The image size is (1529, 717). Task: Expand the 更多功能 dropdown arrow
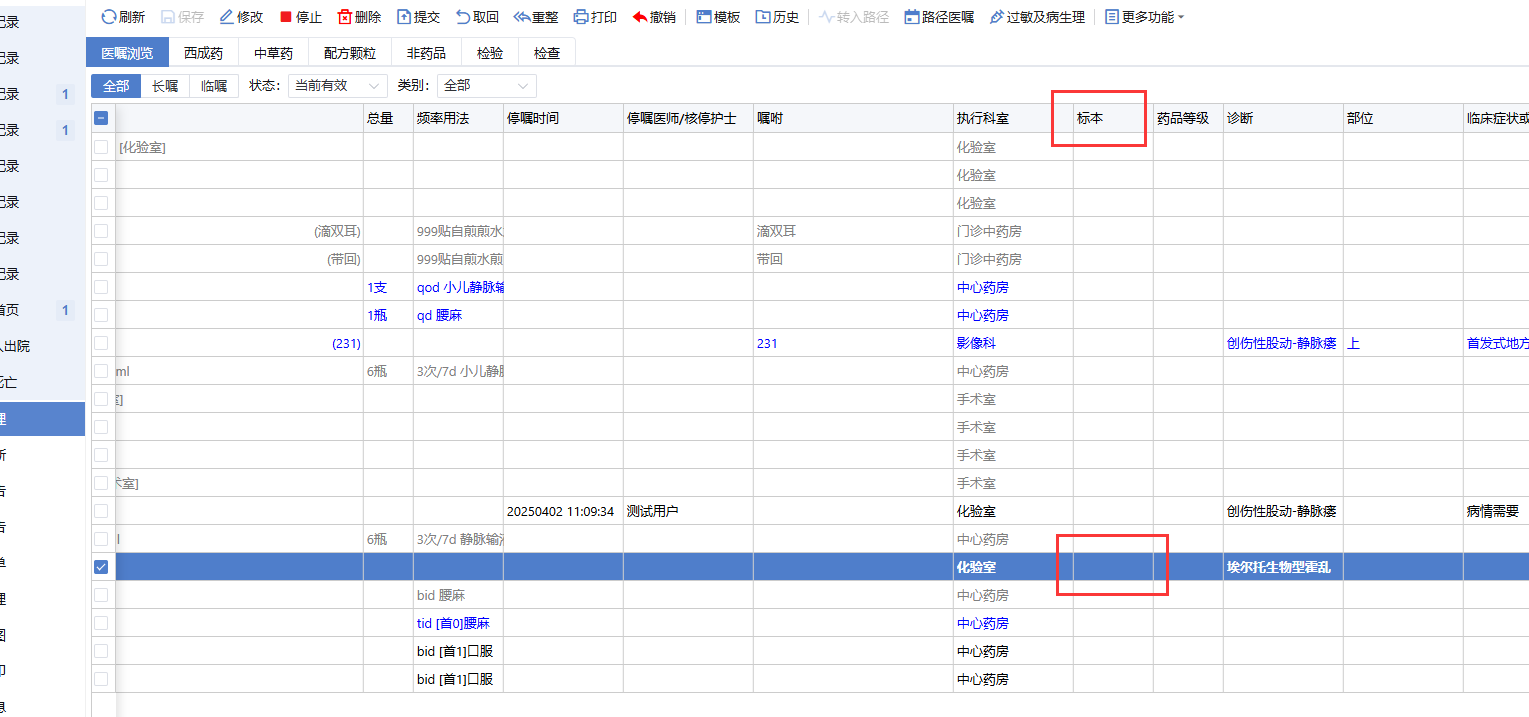(1181, 18)
